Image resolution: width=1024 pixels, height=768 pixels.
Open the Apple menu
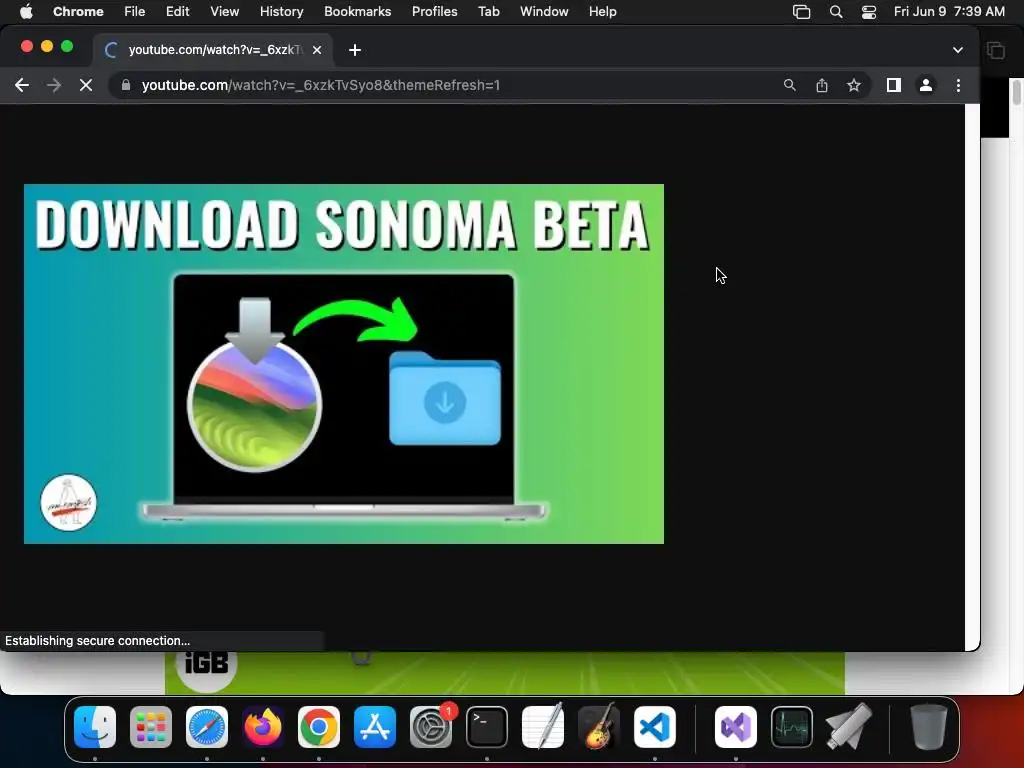[x=25, y=11]
